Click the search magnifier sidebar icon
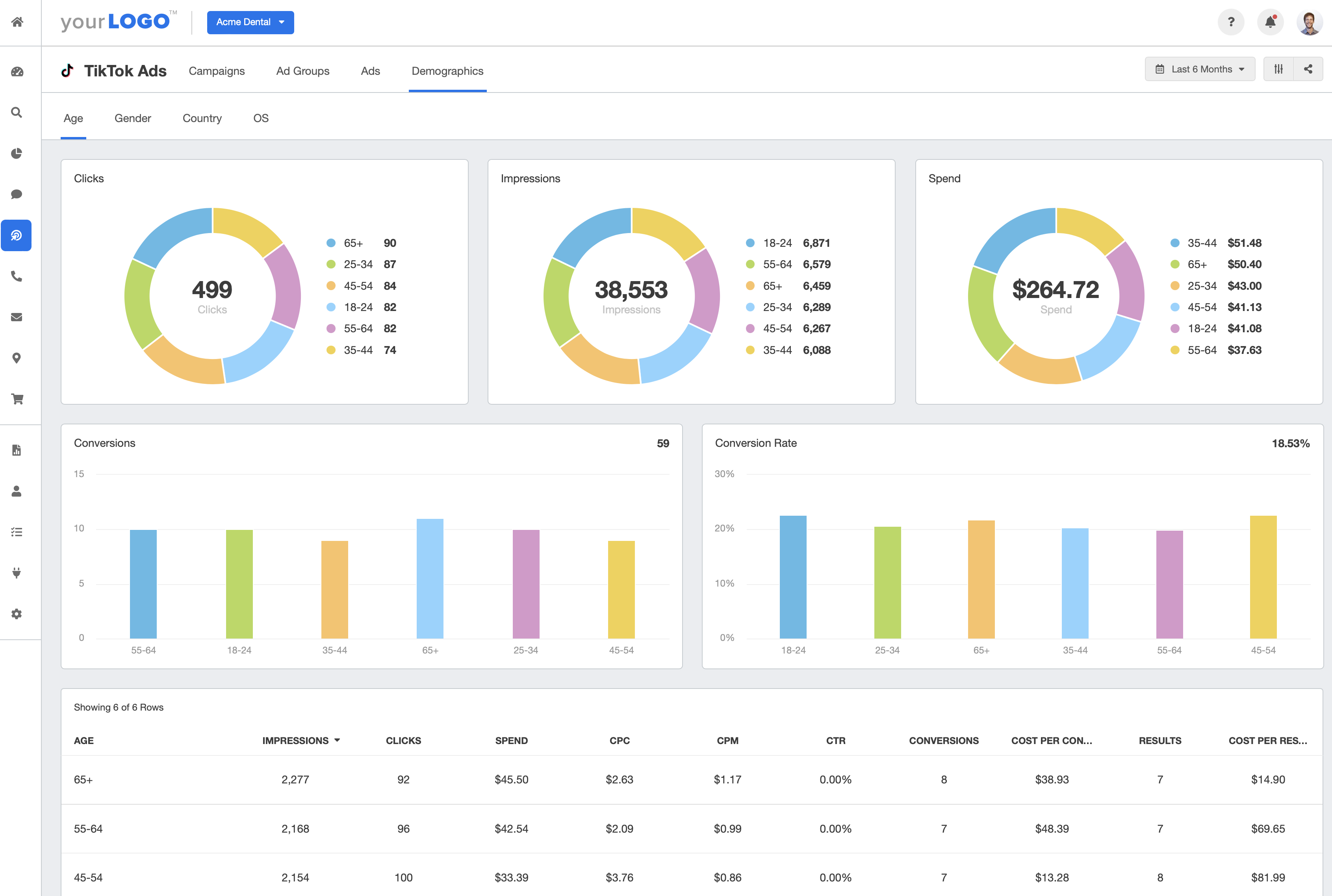 click(17, 113)
